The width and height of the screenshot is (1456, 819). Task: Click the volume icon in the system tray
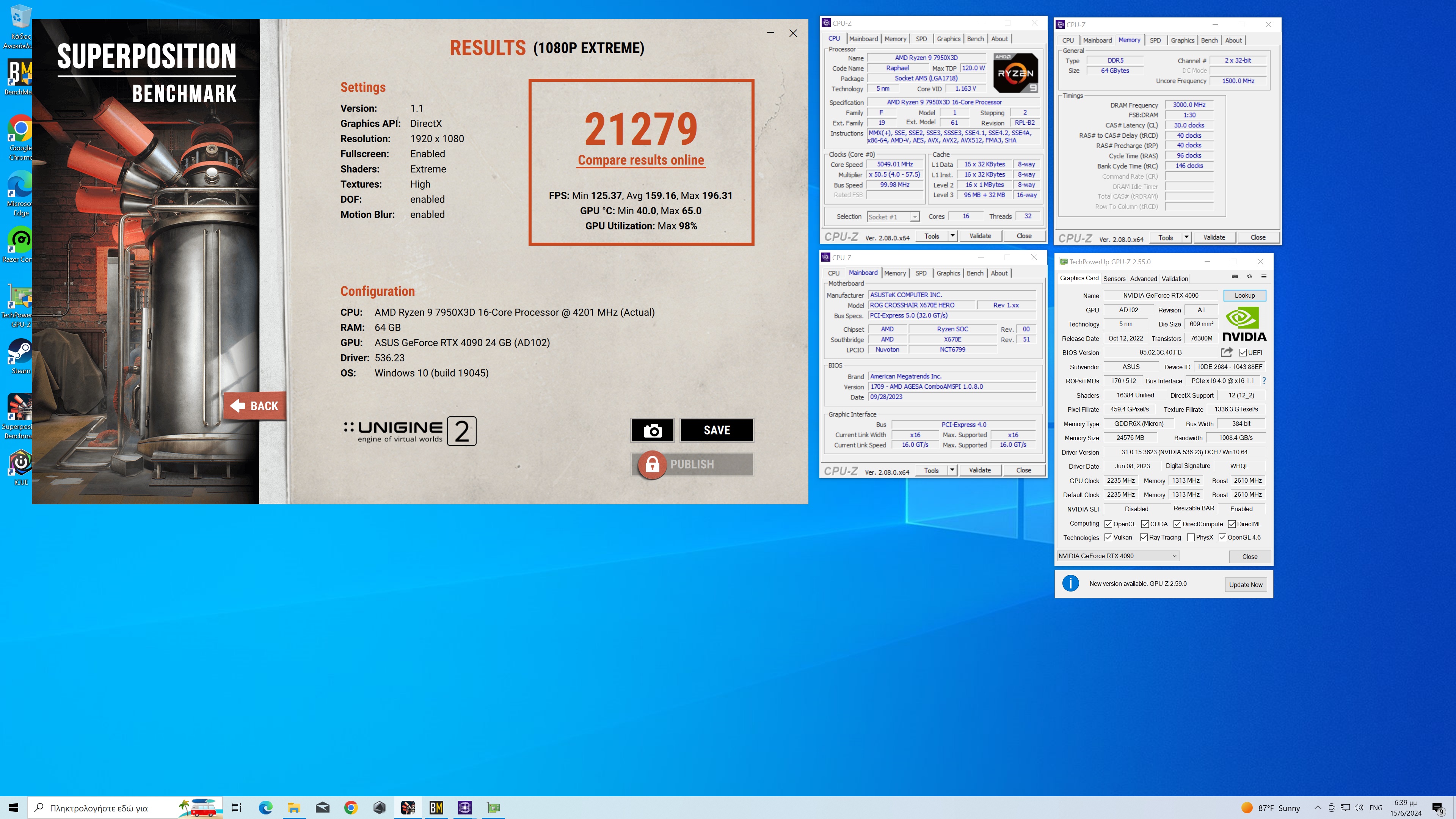tap(1359, 808)
